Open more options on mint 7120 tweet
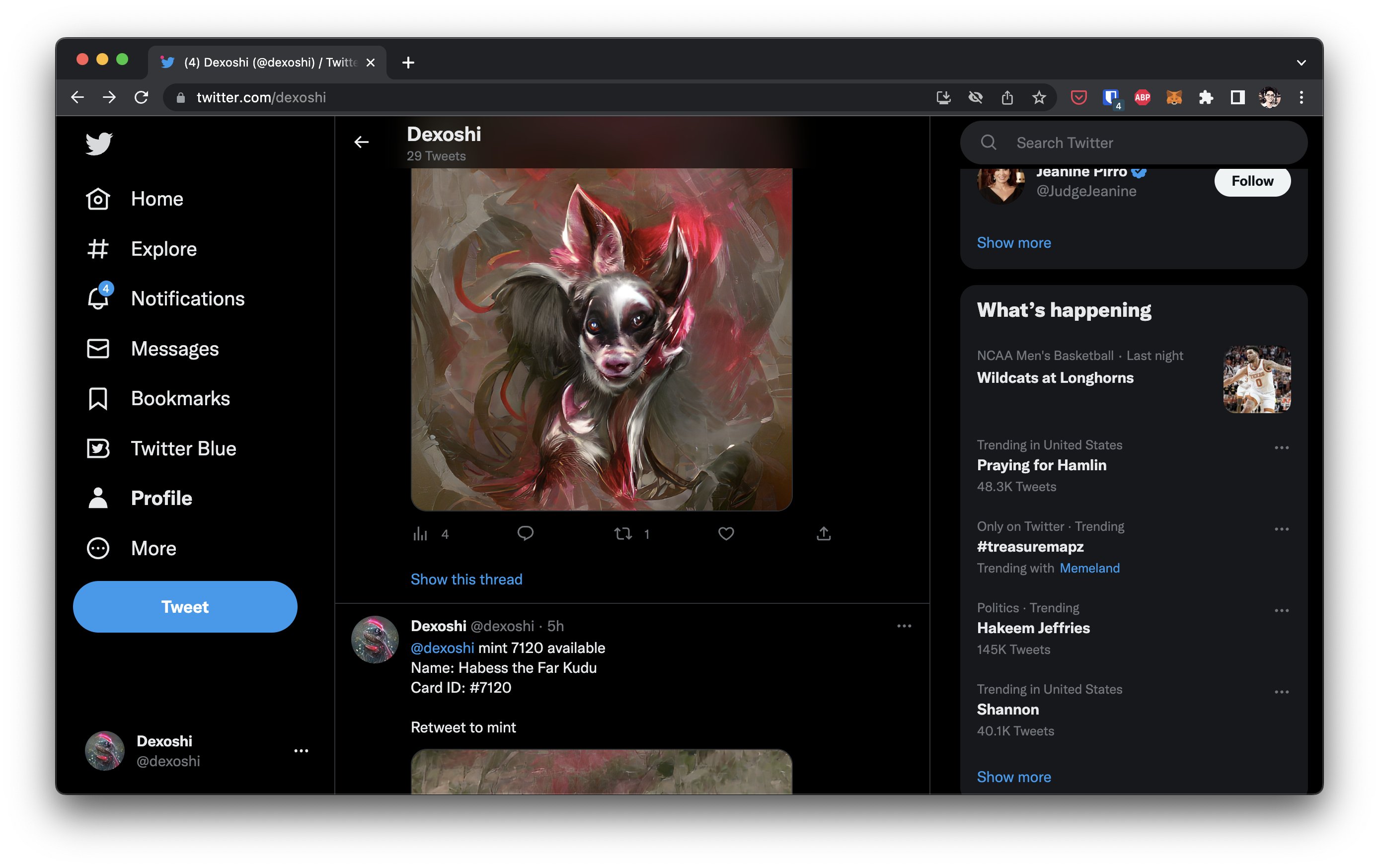1379x868 pixels. pos(904,626)
